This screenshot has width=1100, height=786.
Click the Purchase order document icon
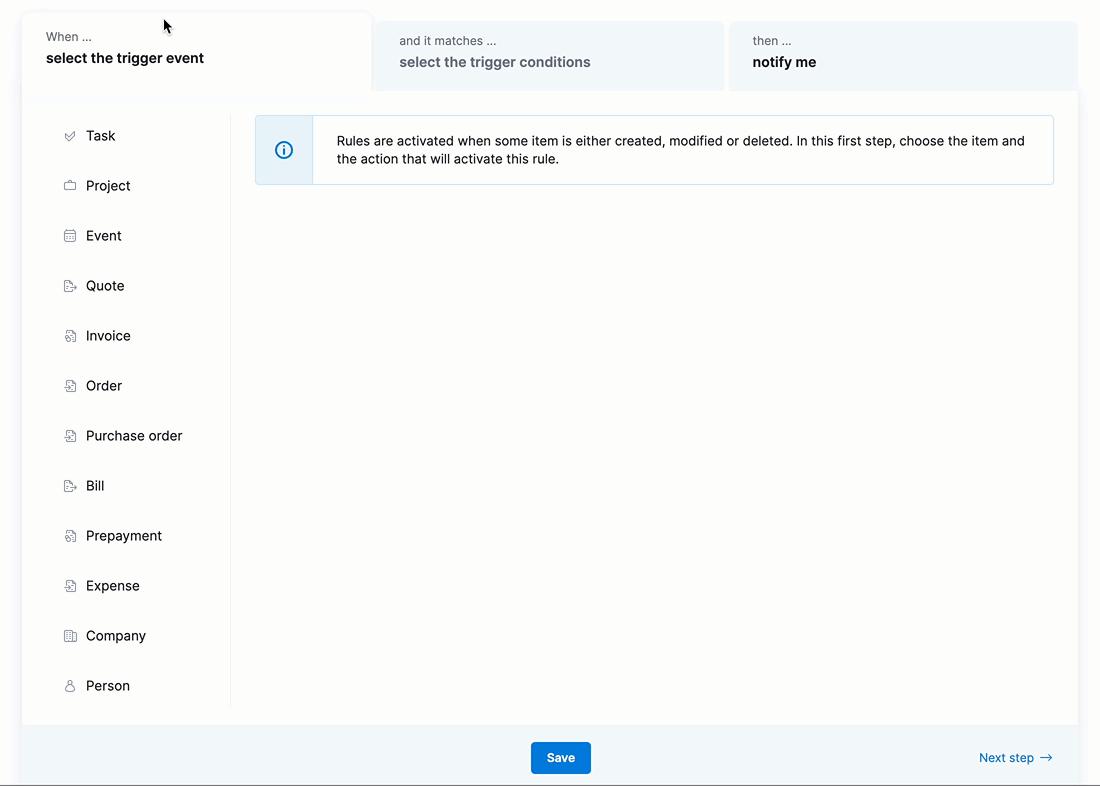coord(69,436)
